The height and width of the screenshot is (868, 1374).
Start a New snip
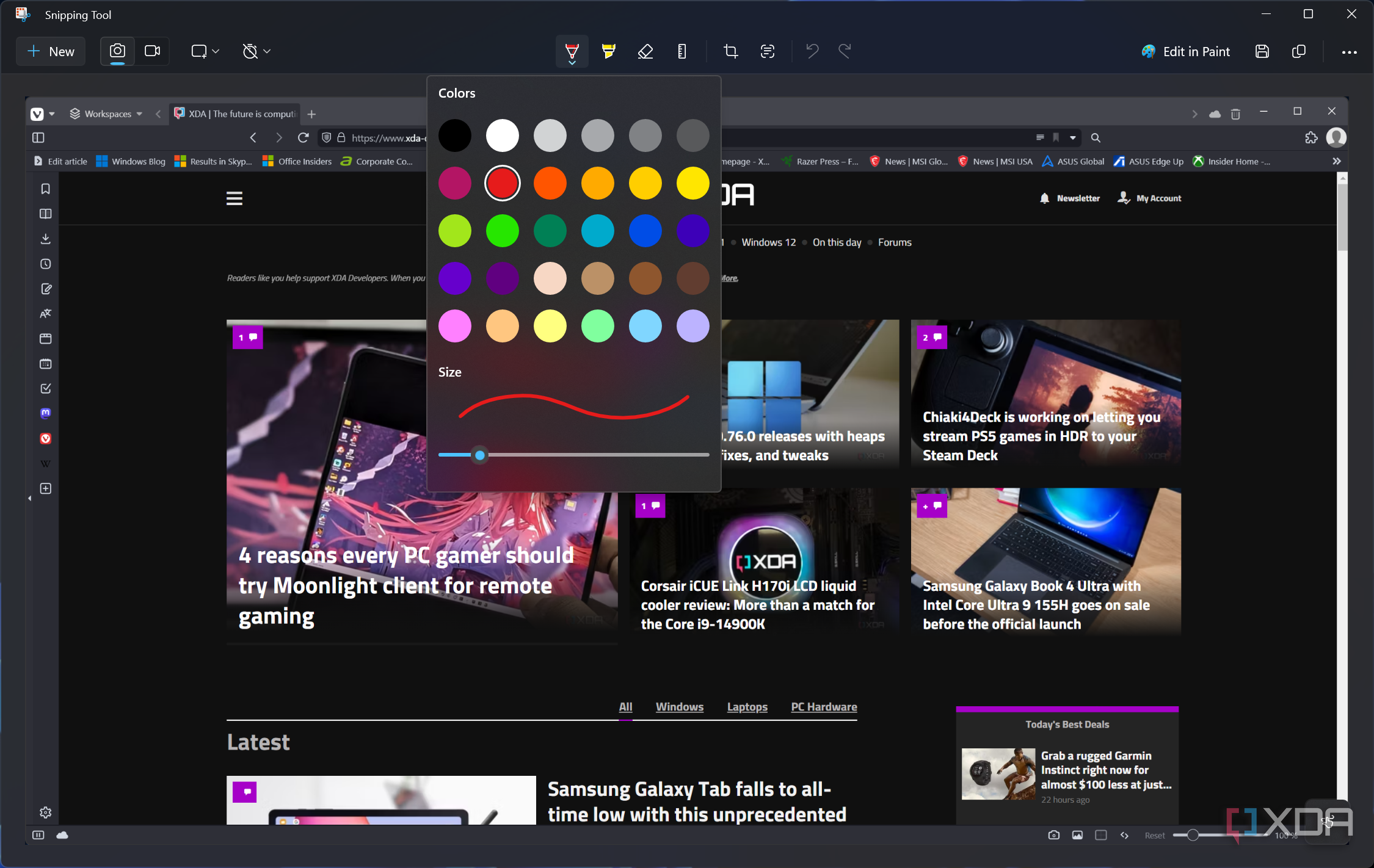point(51,51)
